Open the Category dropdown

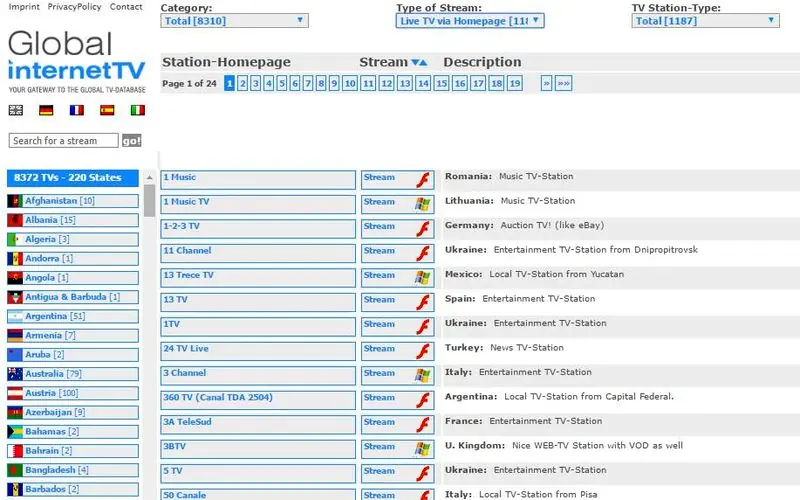pos(234,21)
